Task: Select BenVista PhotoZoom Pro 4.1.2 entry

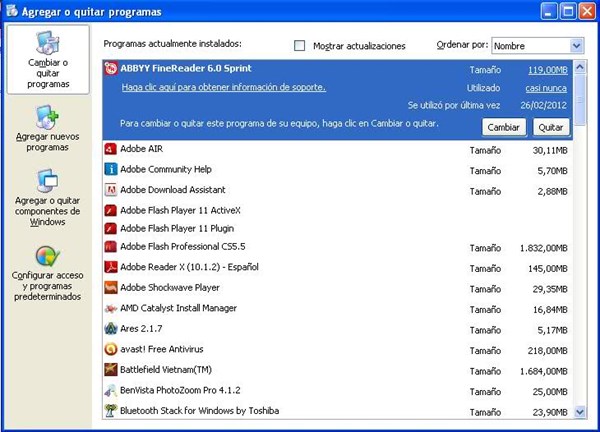Action: point(180,390)
